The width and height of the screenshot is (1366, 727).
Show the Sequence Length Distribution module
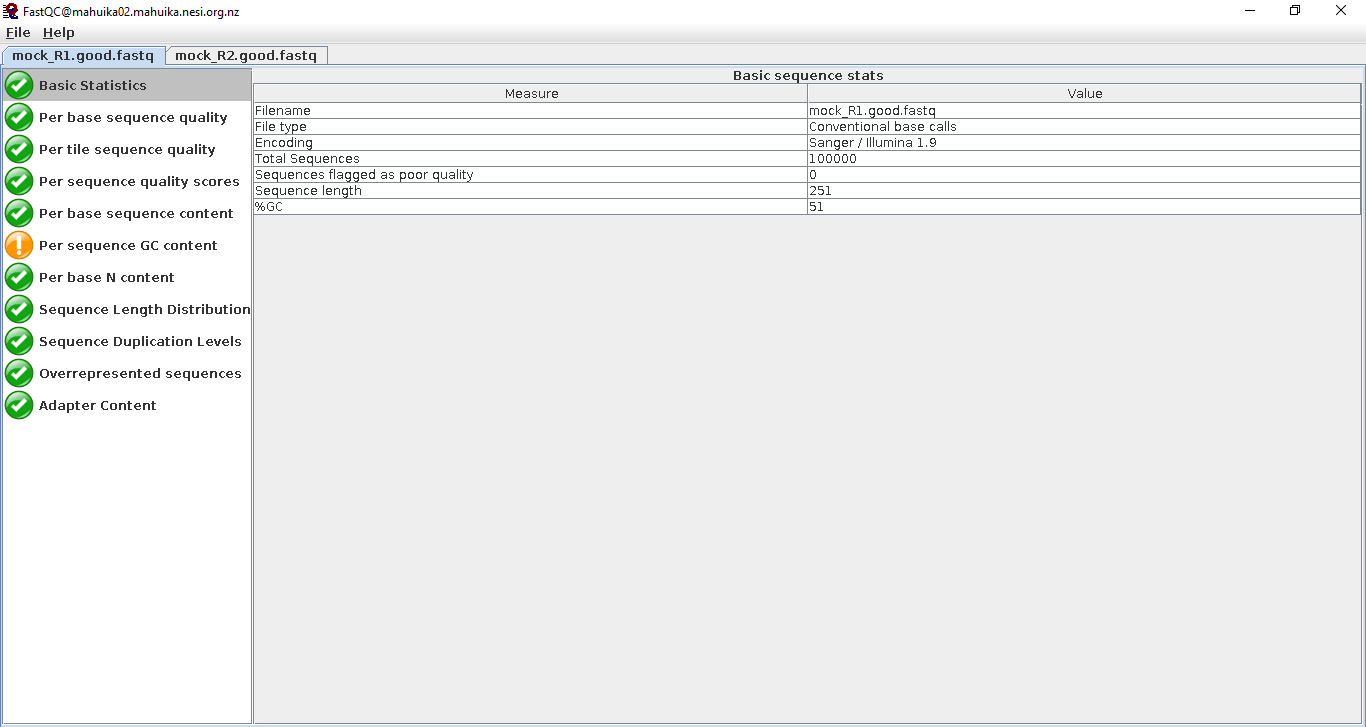tap(145, 309)
